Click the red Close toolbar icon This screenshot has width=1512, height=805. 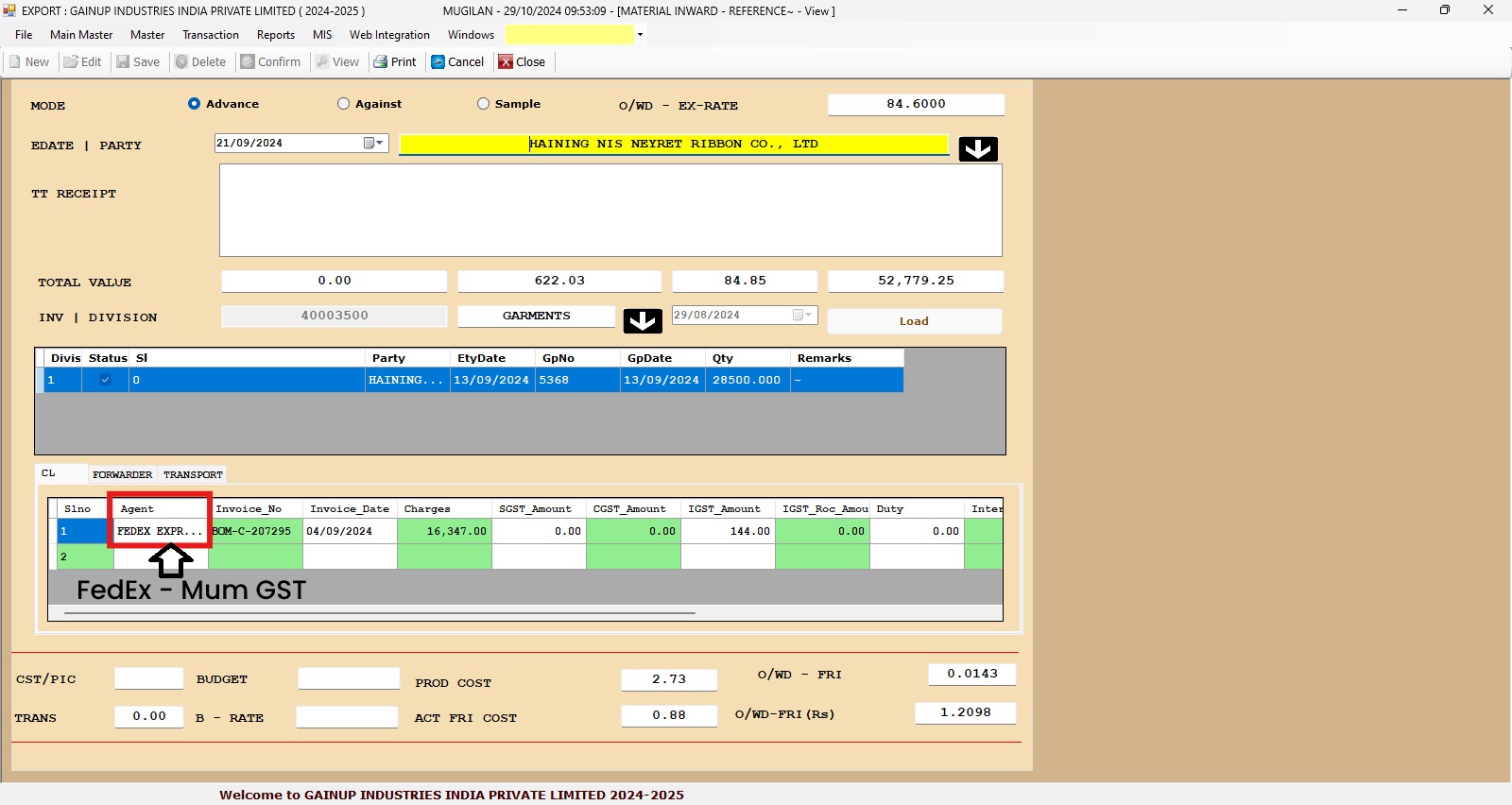(x=506, y=62)
